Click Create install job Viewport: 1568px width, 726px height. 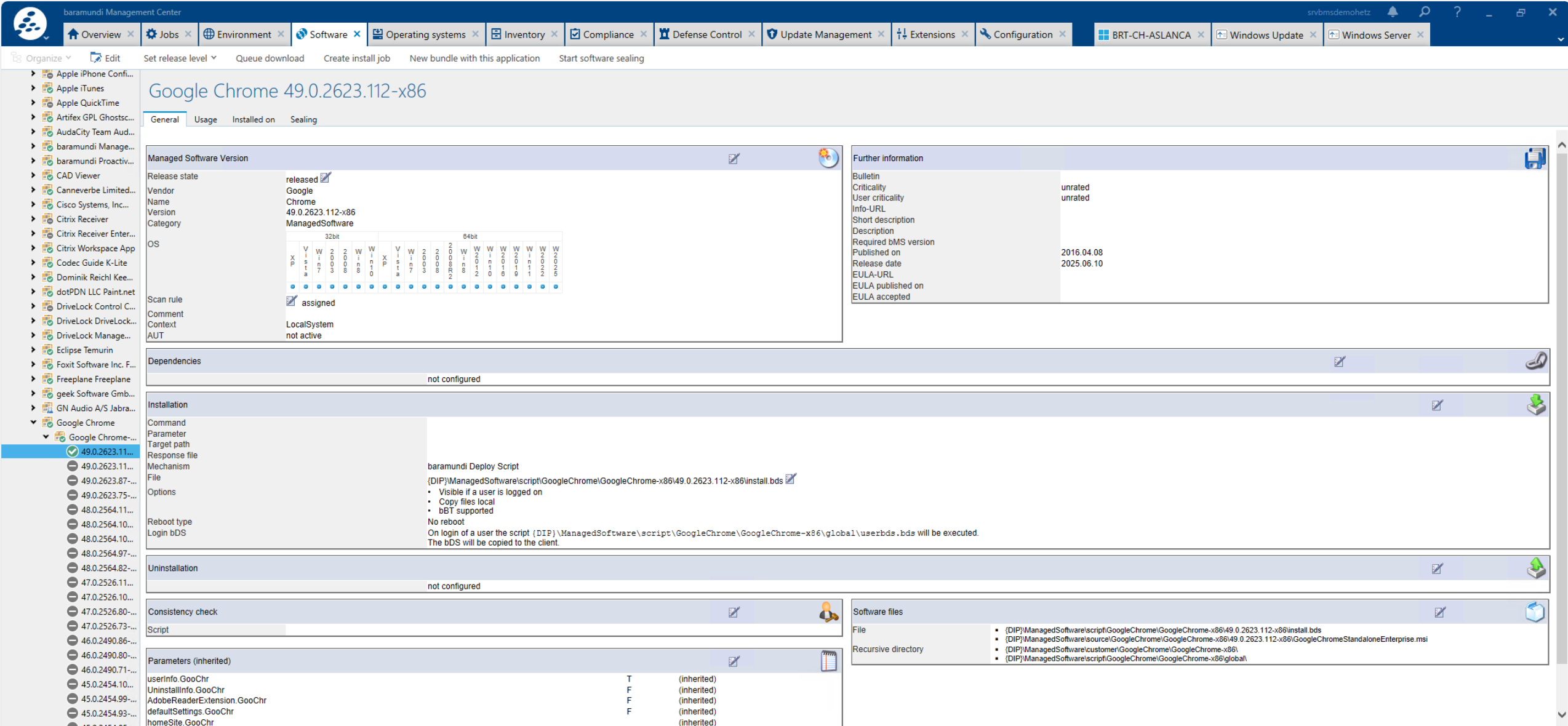tap(356, 58)
